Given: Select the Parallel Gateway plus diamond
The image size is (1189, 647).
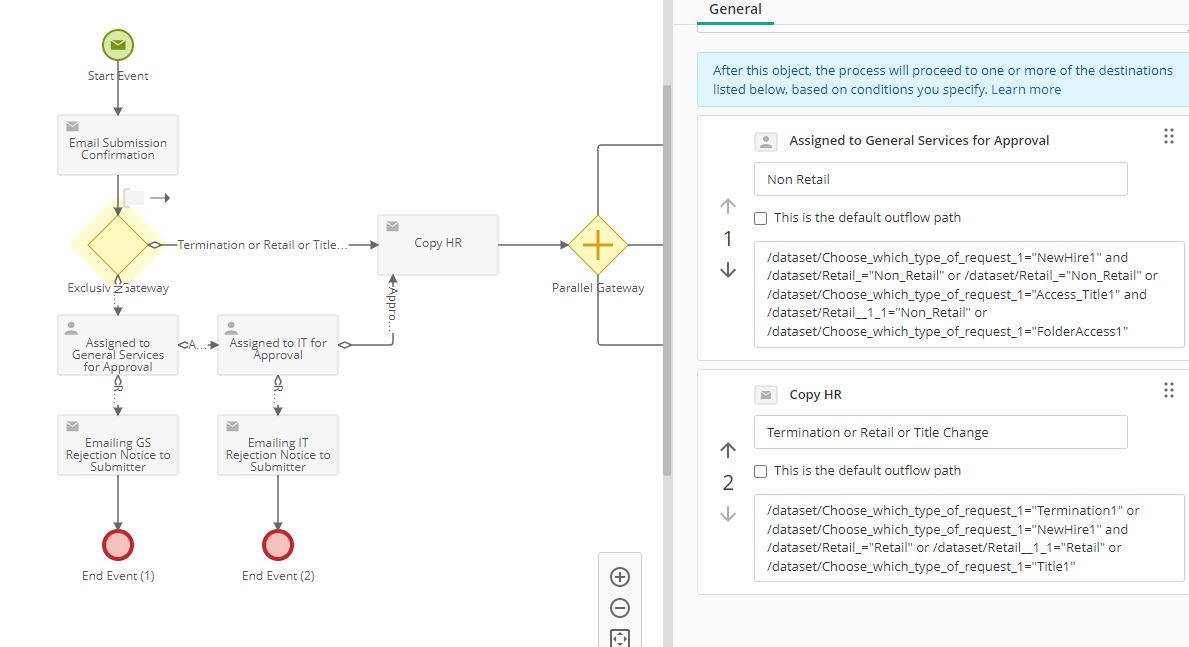Looking at the screenshot, I should coord(597,244).
